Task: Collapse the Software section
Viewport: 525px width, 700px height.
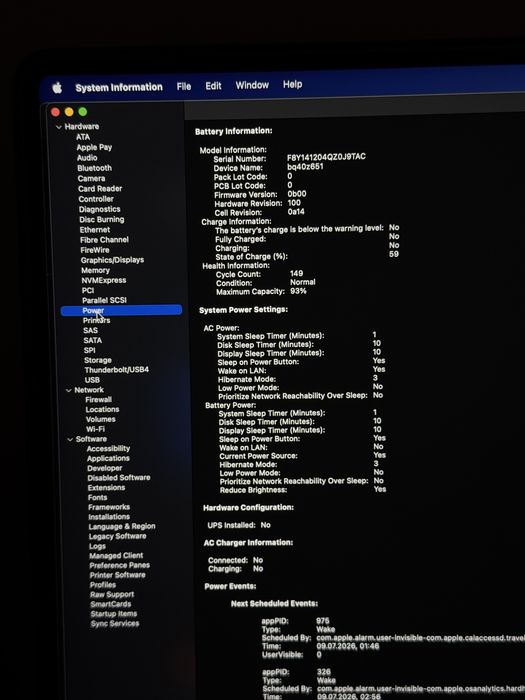Action: coord(70,440)
